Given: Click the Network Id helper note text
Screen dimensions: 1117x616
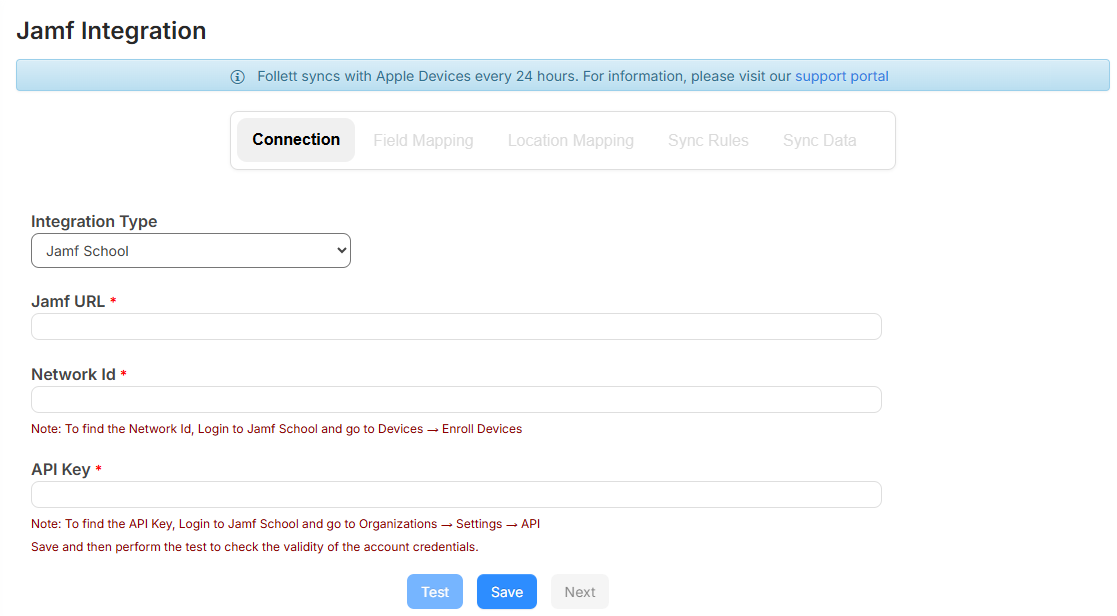Looking at the screenshot, I should tap(276, 428).
